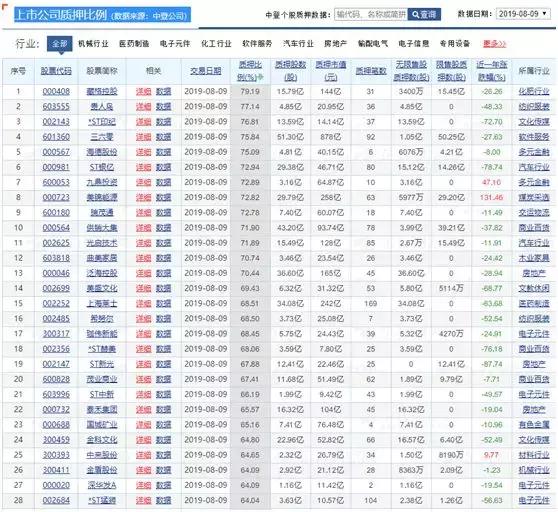Screen dimensions: 558x512
Task: Select the 全部 industry tab
Action: coord(59,44)
